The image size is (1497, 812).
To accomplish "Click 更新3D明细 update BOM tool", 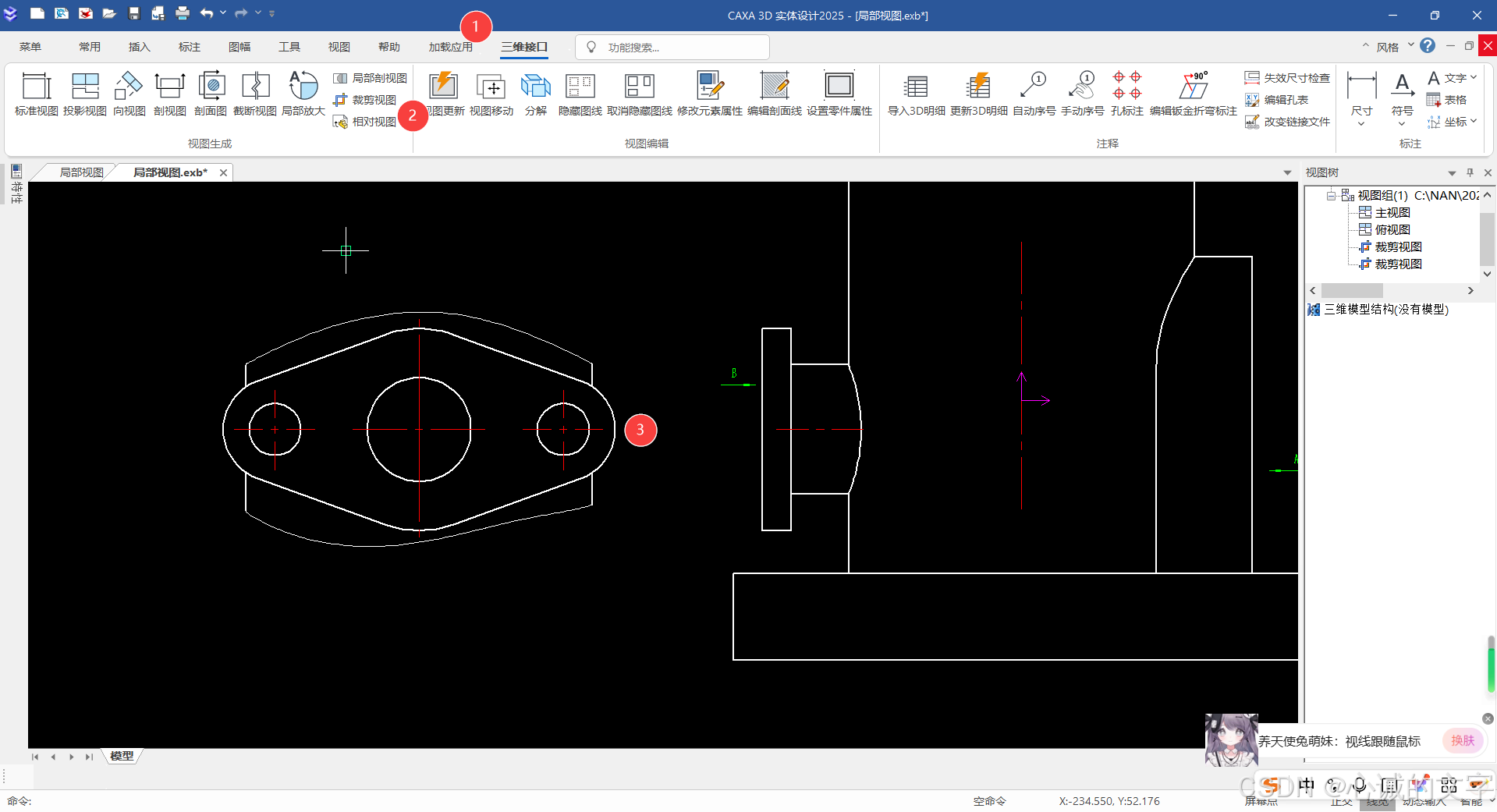I will click(x=979, y=94).
